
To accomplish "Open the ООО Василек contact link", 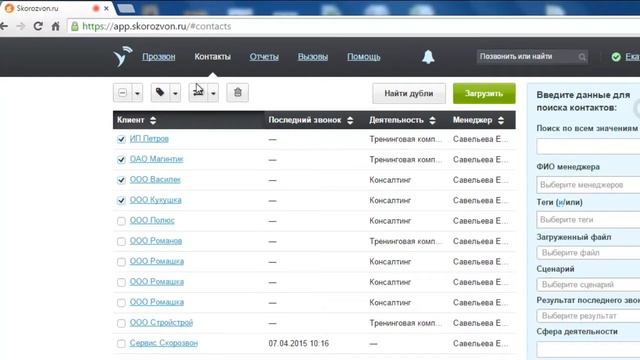I will (x=155, y=180).
